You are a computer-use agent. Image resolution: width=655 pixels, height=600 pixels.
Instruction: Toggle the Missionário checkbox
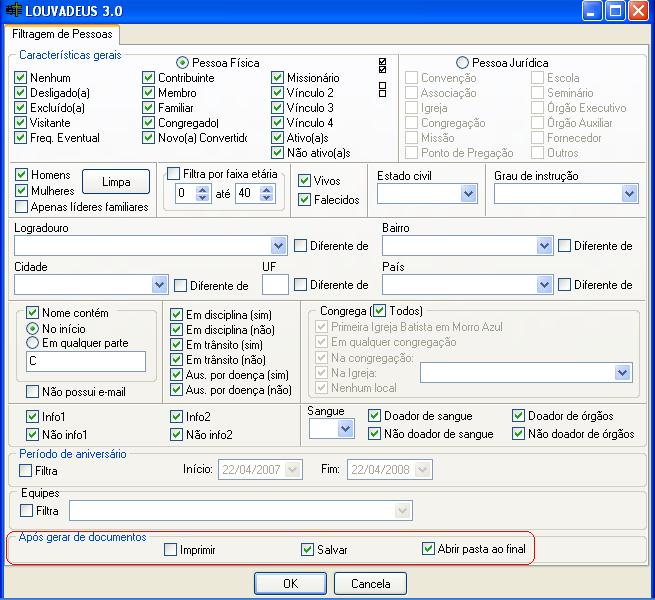[x=277, y=78]
